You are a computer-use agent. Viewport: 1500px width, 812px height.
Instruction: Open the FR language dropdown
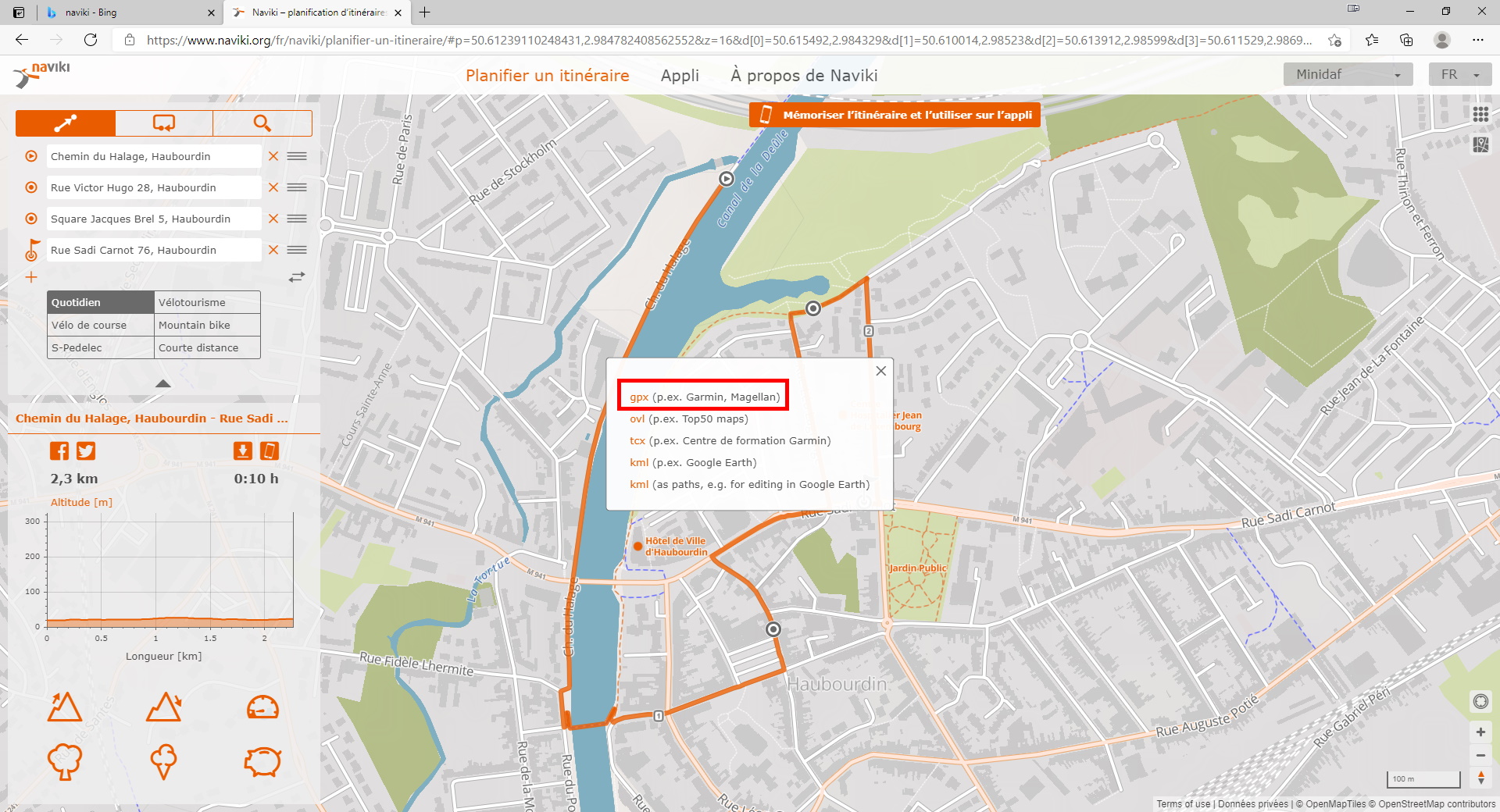point(1459,75)
